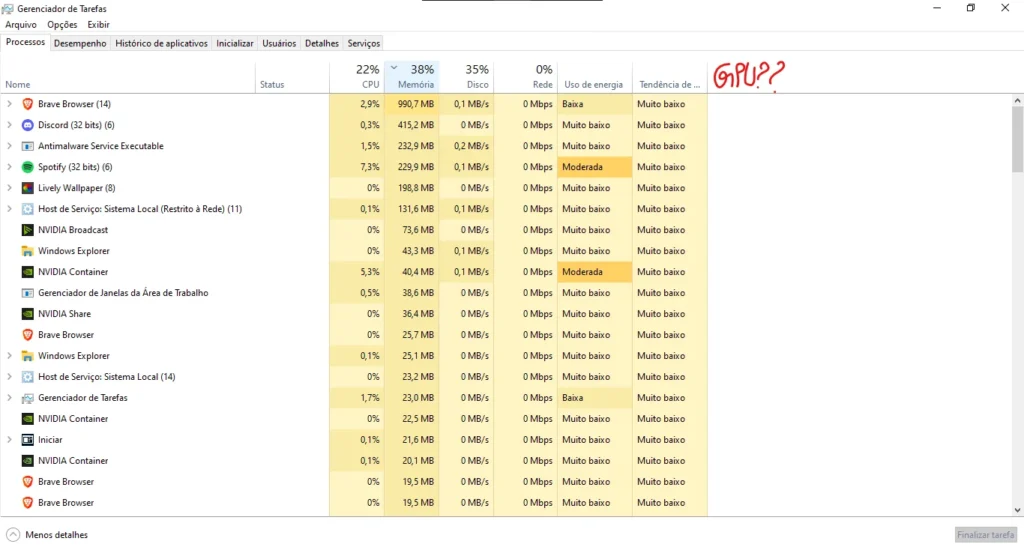Click the Menos detalhes circle arrow icon

pos(13,535)
